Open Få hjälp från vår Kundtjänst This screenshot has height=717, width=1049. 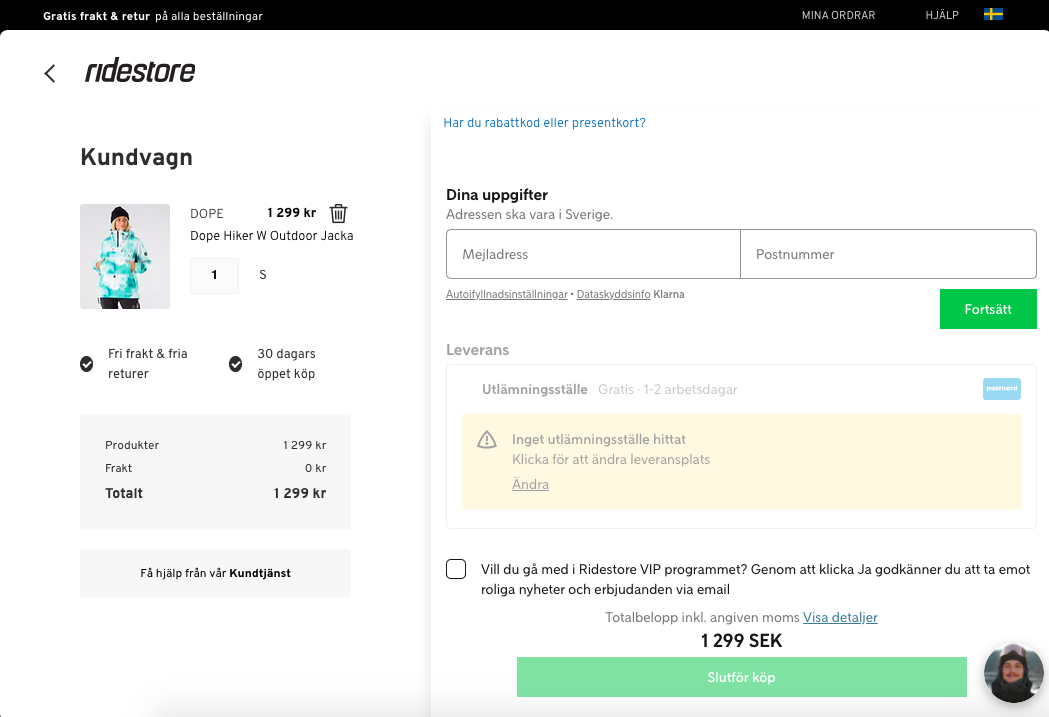(x=215, y=573)
